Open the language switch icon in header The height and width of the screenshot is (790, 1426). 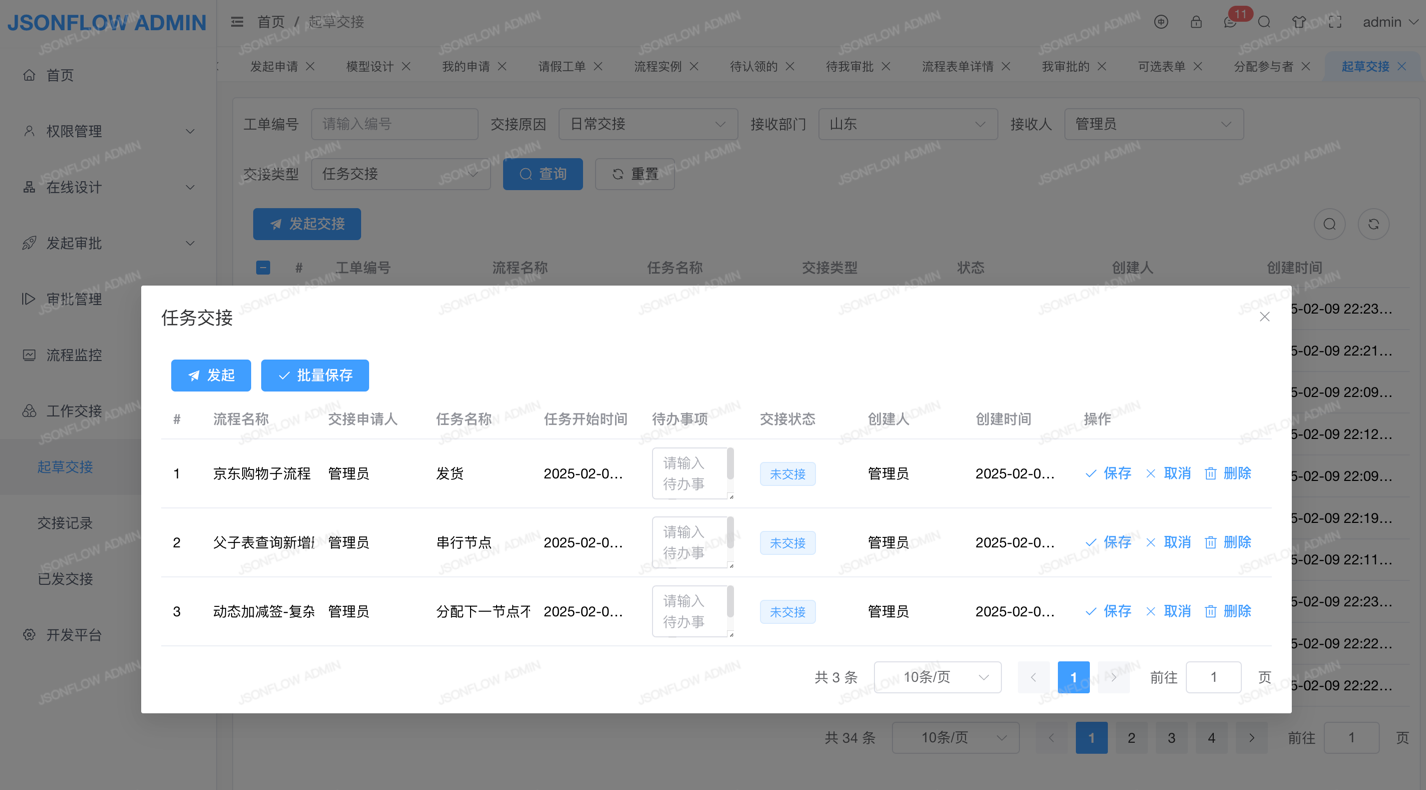click(x=1161, y=22)
